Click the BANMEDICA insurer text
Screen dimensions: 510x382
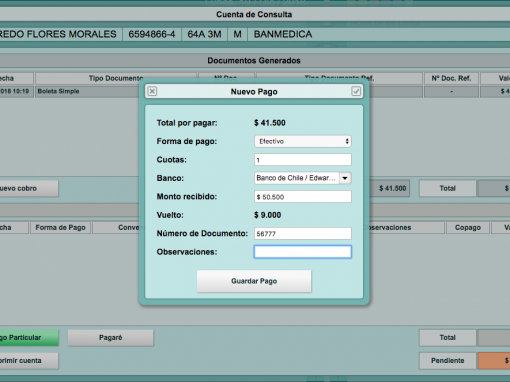(x=283, y=34)
